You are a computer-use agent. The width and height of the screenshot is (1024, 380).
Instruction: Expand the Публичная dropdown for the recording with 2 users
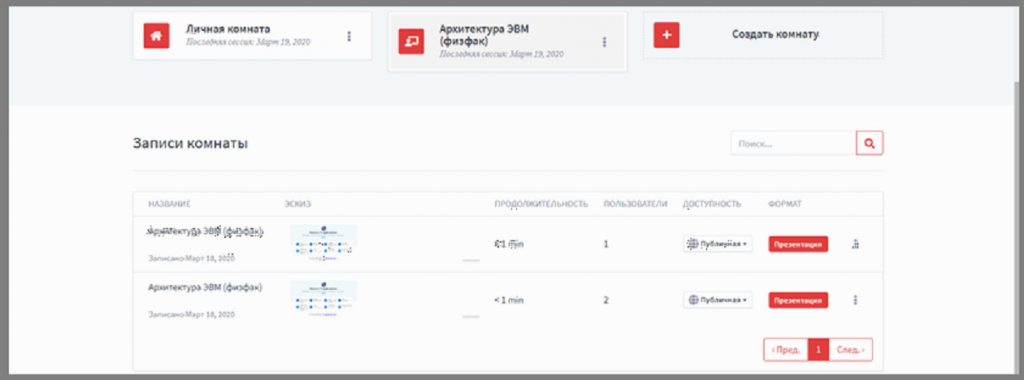tap(718, 300)
